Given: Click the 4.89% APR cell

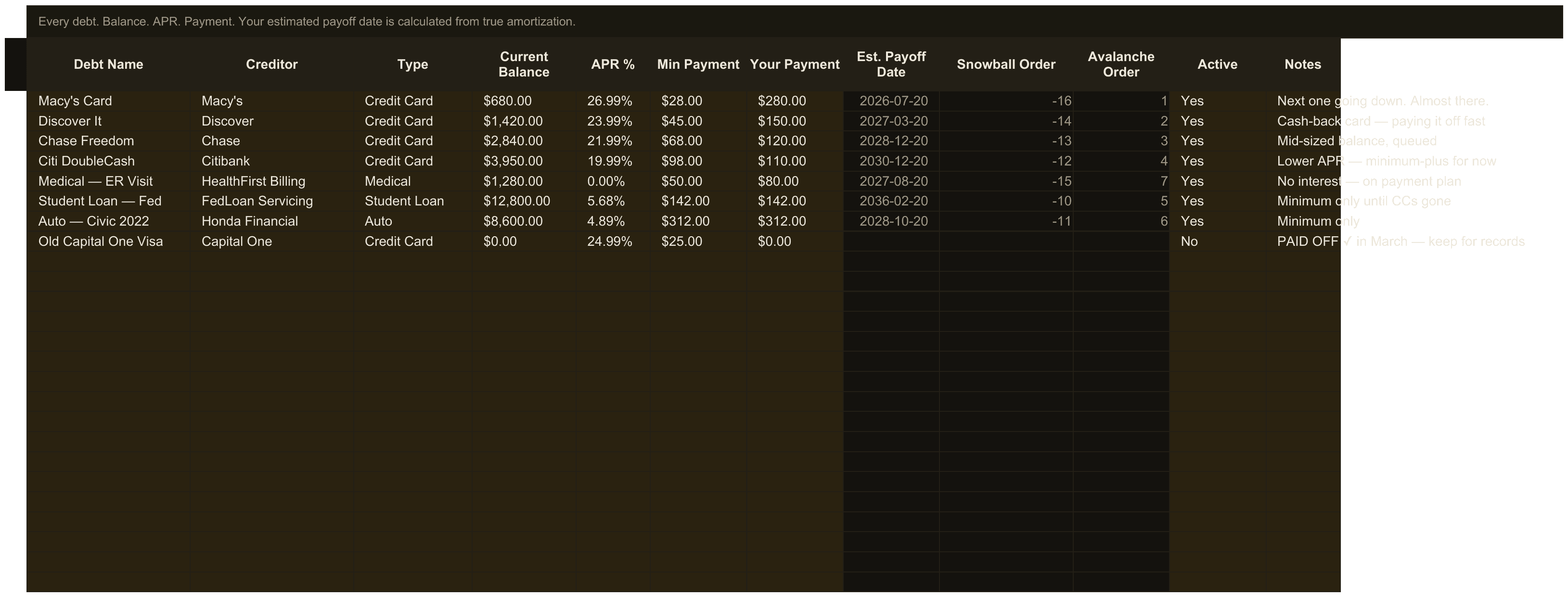Looking at the screenshot, I should (612, 221).
